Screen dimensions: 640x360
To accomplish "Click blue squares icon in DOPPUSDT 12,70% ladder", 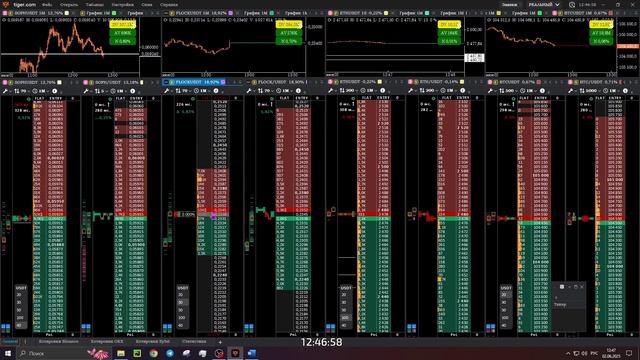I will 5,327.
